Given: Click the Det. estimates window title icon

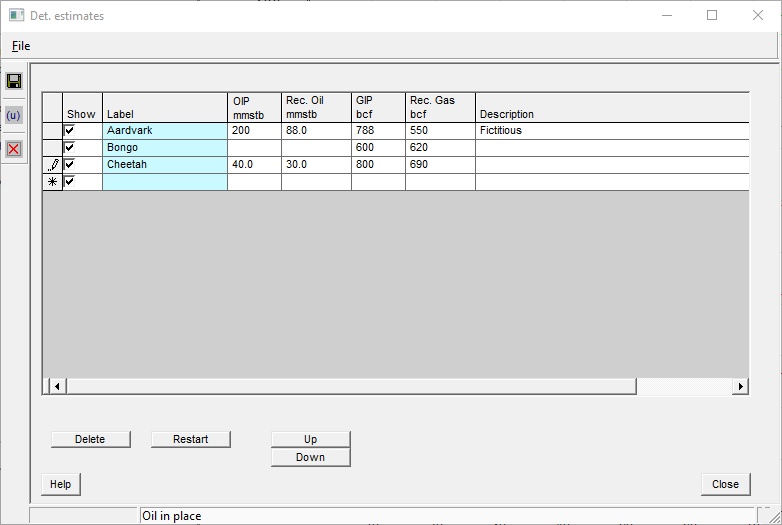Looking at the screenshot, I should (x=16, y=16).
